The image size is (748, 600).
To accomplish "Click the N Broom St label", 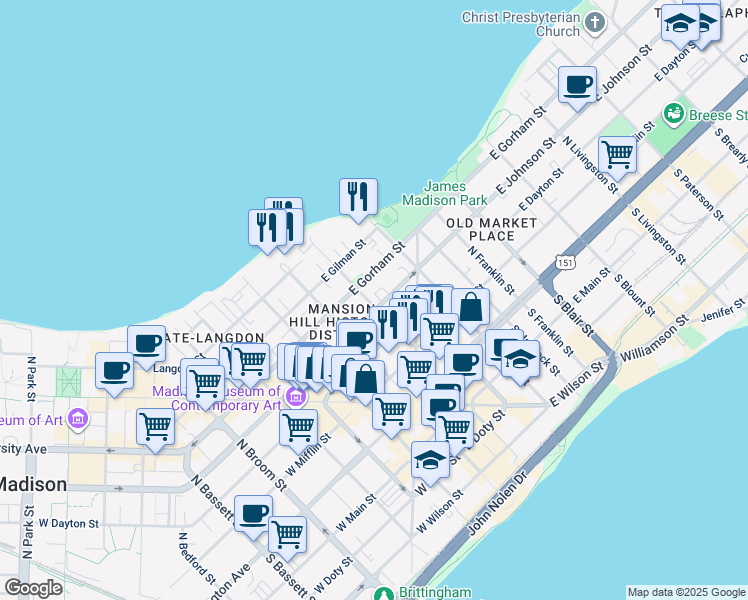I will (262, 465).
